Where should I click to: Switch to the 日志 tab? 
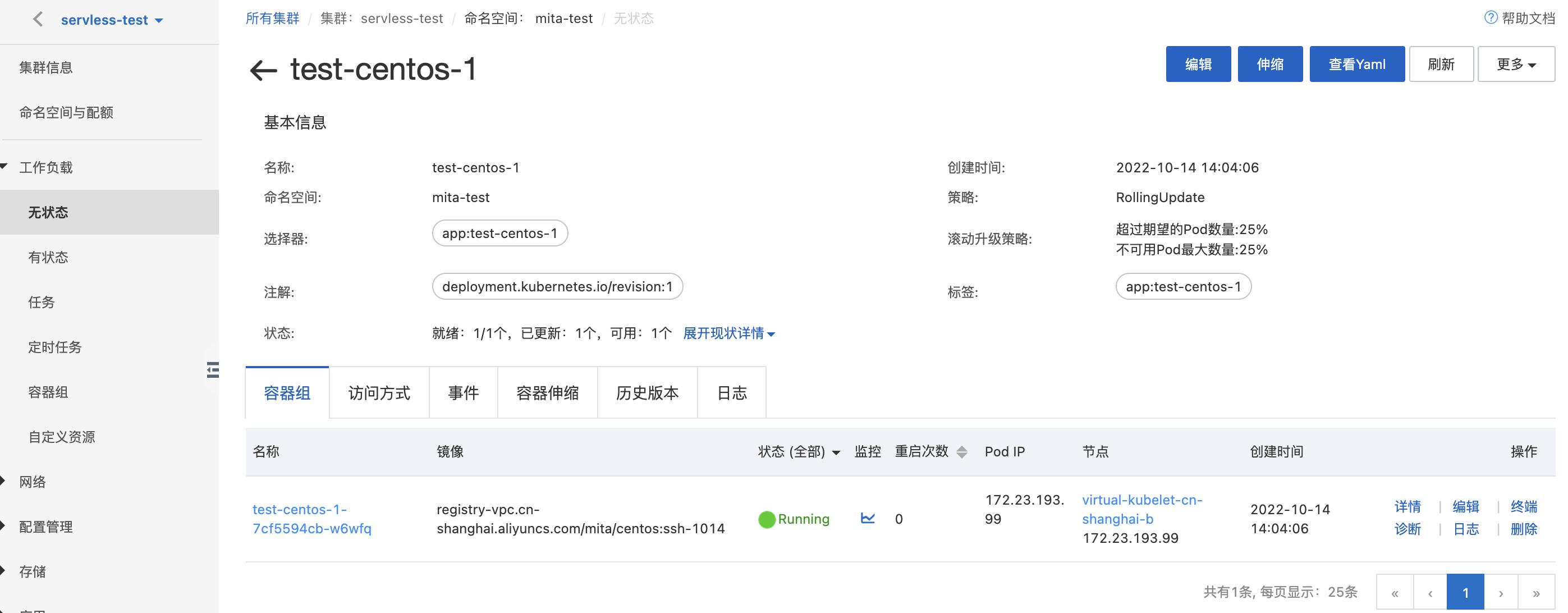[x=732, y=392]
